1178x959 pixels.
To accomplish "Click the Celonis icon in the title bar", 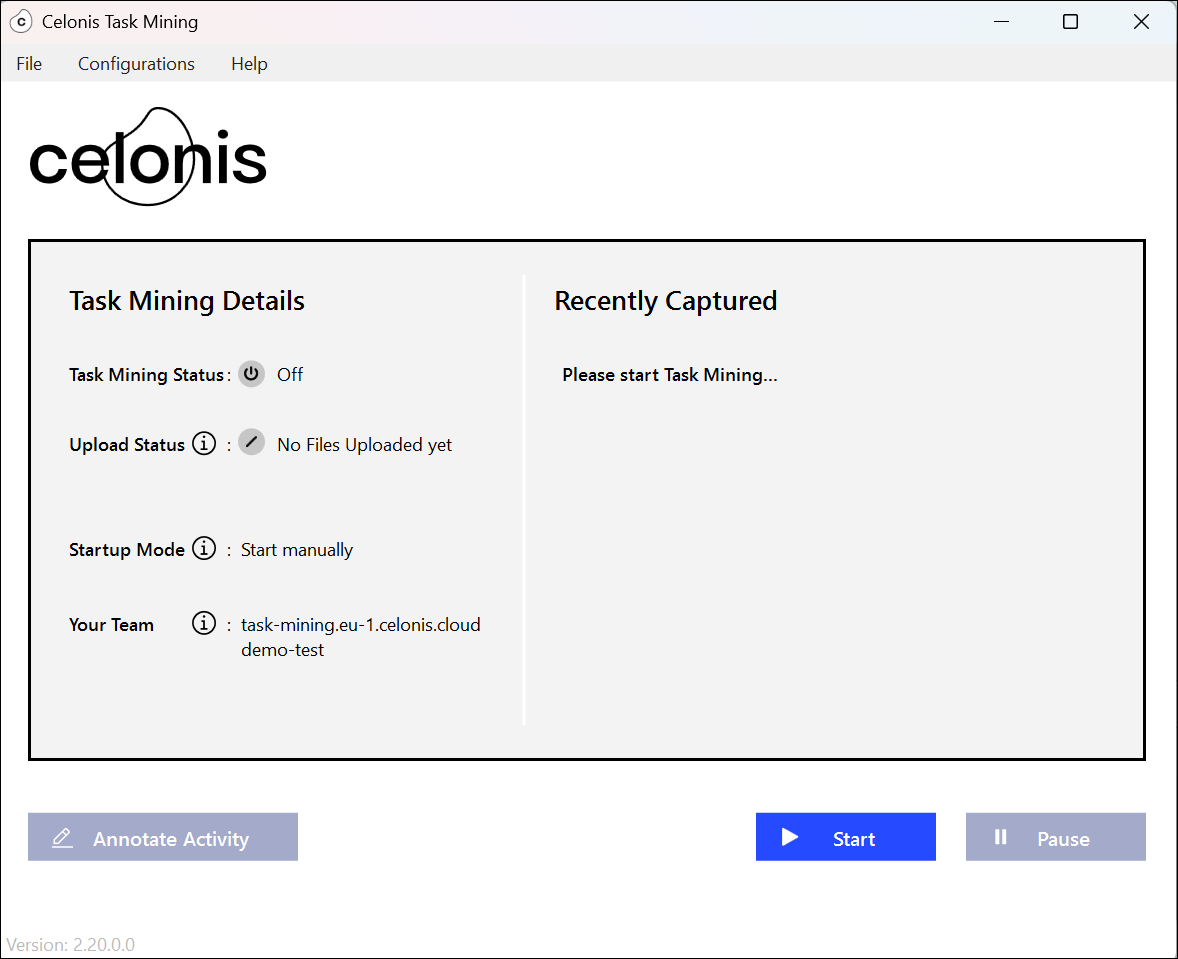I will click(21, 21).
